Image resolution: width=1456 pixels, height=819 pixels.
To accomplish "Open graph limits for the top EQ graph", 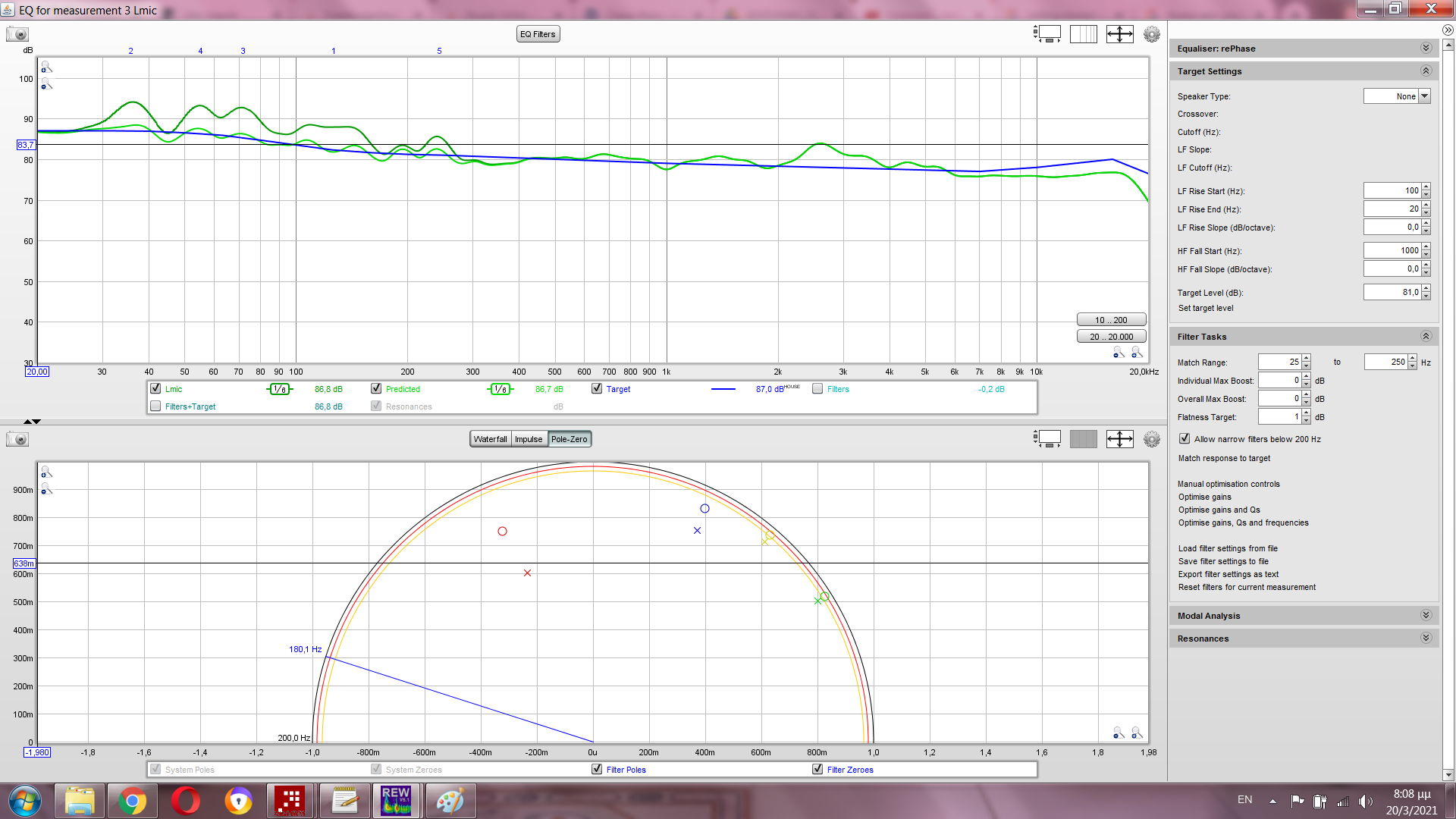I will 1119,34.
